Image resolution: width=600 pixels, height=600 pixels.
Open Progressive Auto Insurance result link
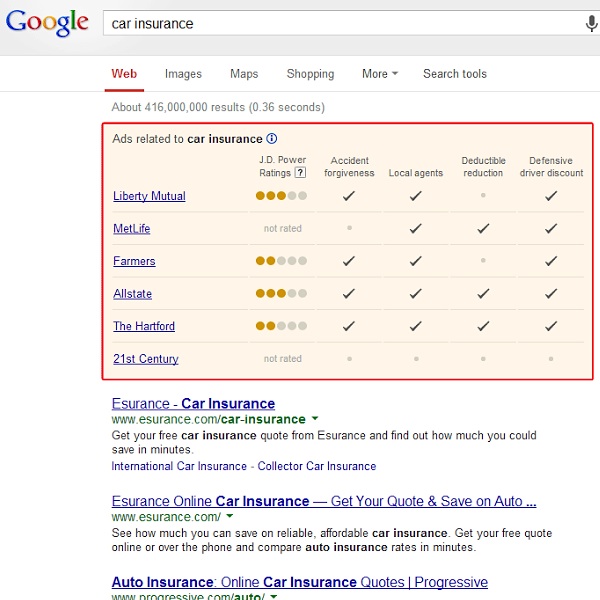(300, 582)
